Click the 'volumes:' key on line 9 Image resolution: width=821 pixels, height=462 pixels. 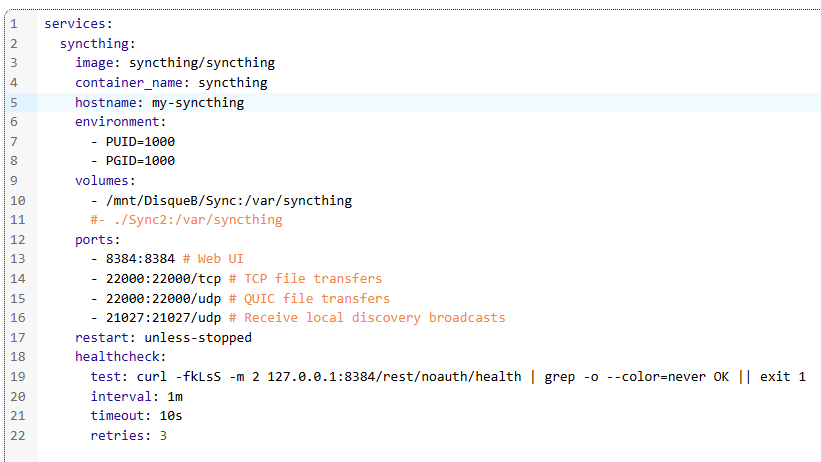[x=105, y=181]
